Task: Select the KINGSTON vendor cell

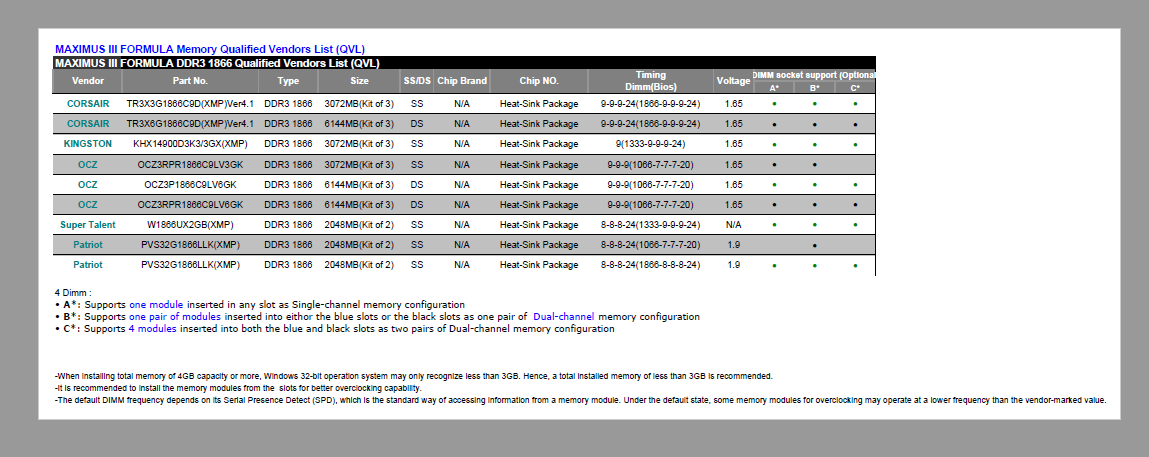Action: point(87,144)
